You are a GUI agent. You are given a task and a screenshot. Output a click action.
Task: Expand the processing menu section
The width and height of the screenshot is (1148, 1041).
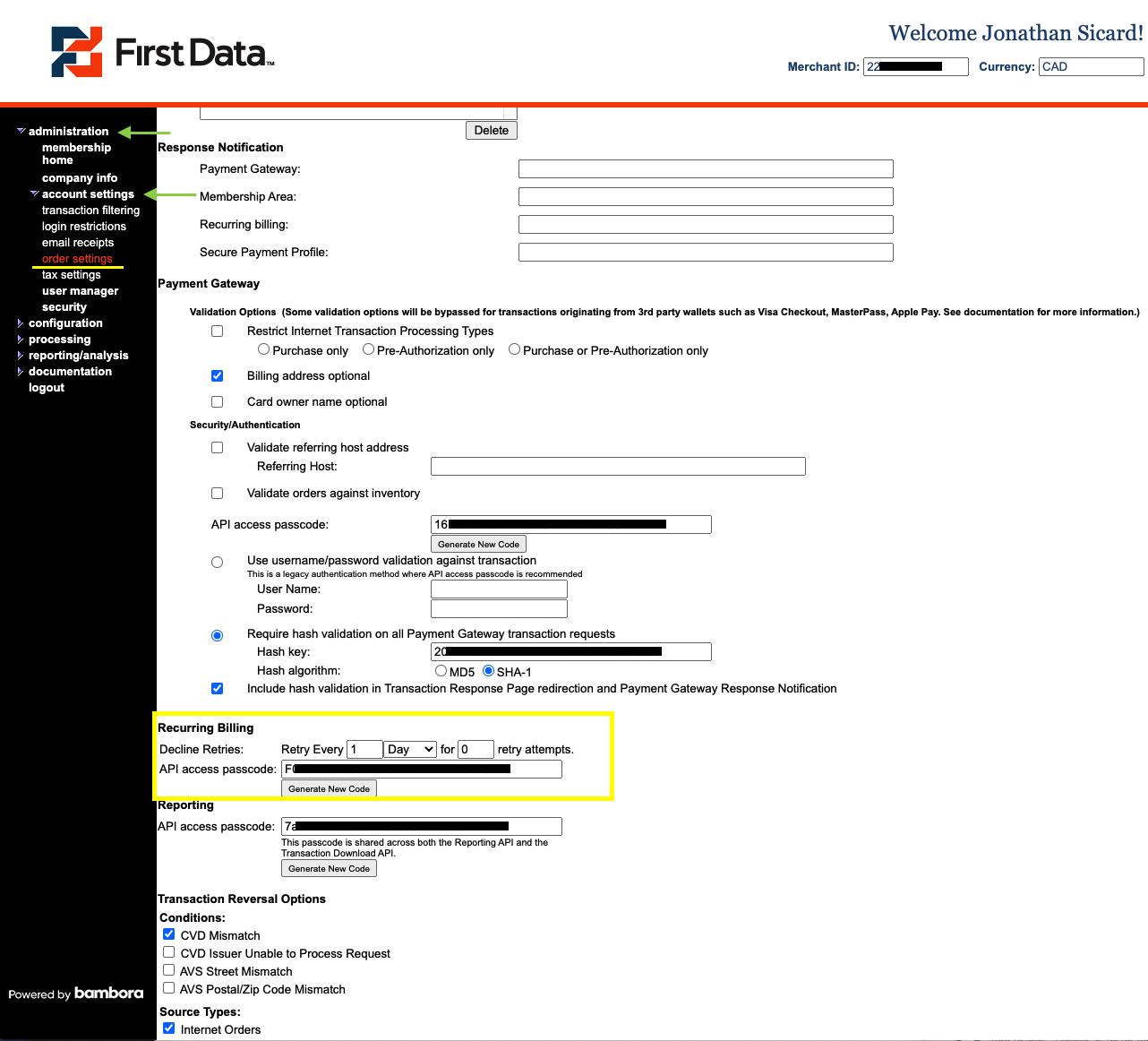tap(21, 340)
